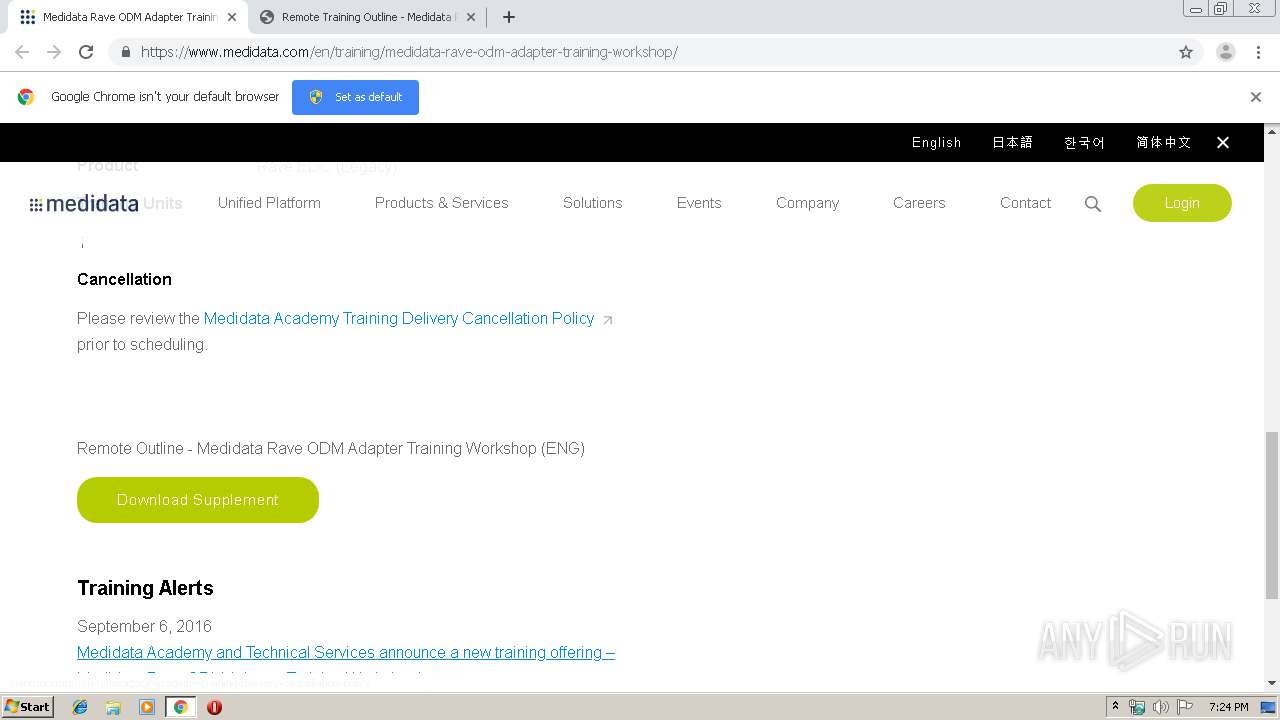Open Medidata Academy and Technical Services announcement link
This screenshot has height=720, width=1280.
pos(346,652)
